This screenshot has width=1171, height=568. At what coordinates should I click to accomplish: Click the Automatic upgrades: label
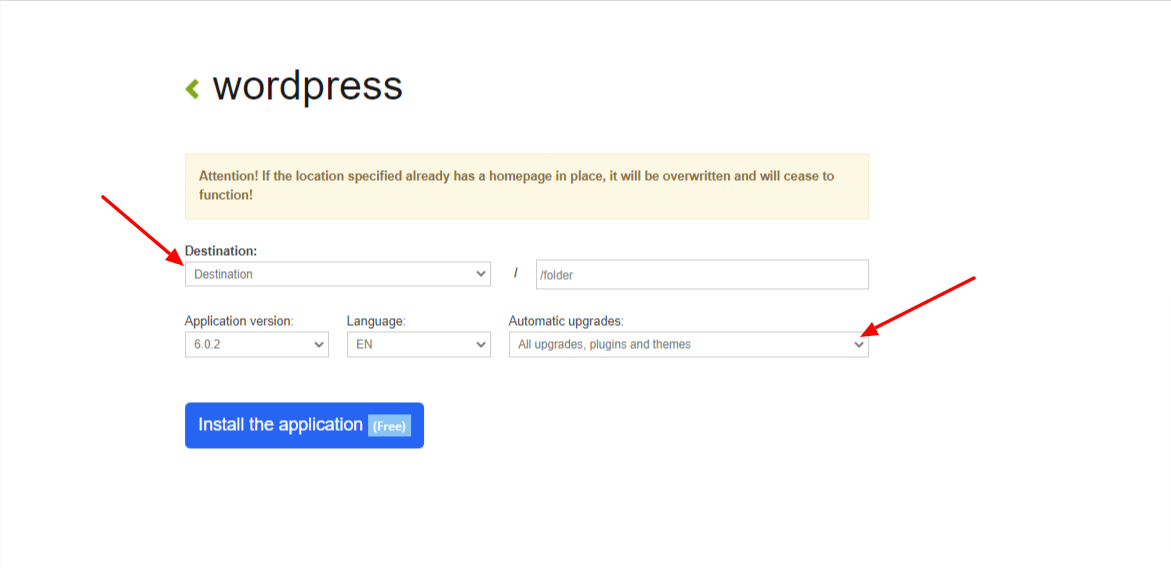[566, 321]
